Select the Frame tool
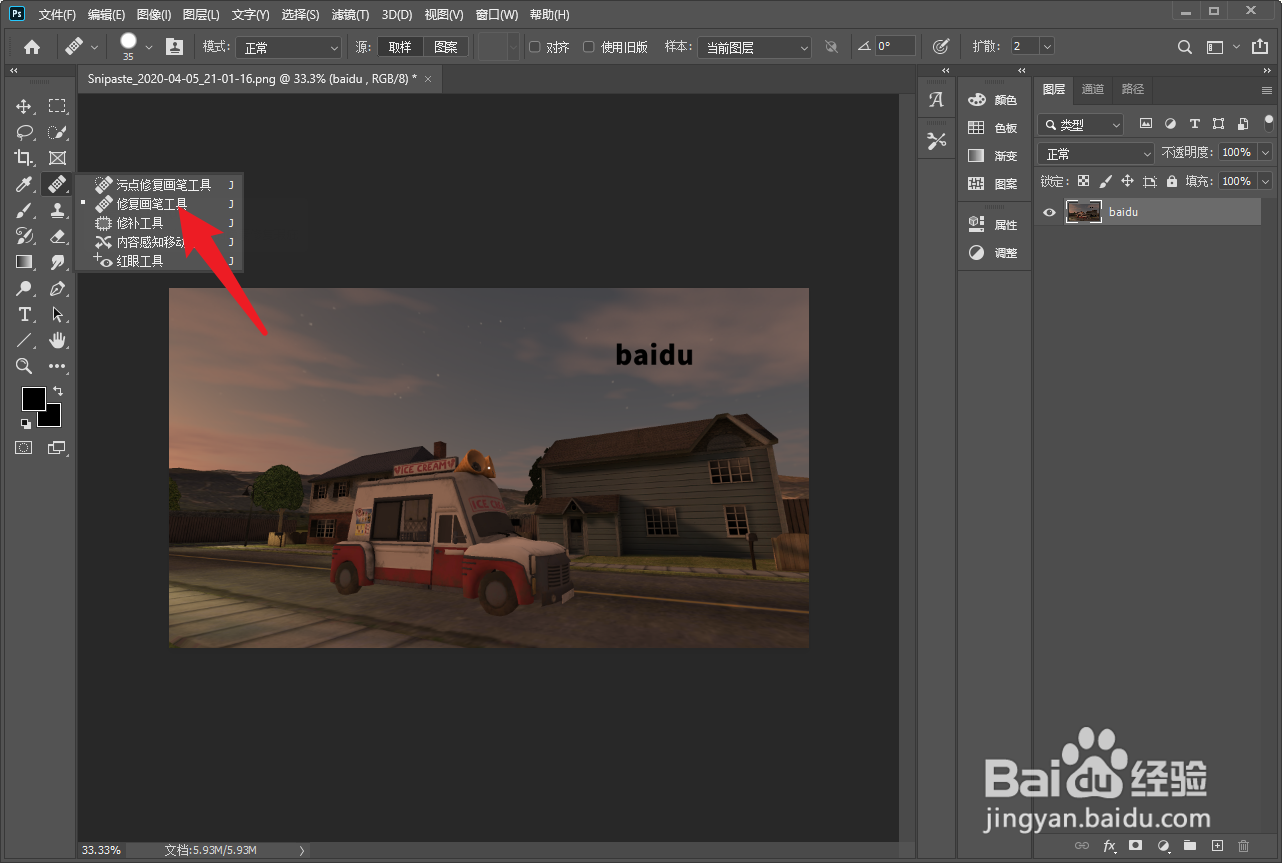This screenshot has width=1282, height=863. (58, 158)
